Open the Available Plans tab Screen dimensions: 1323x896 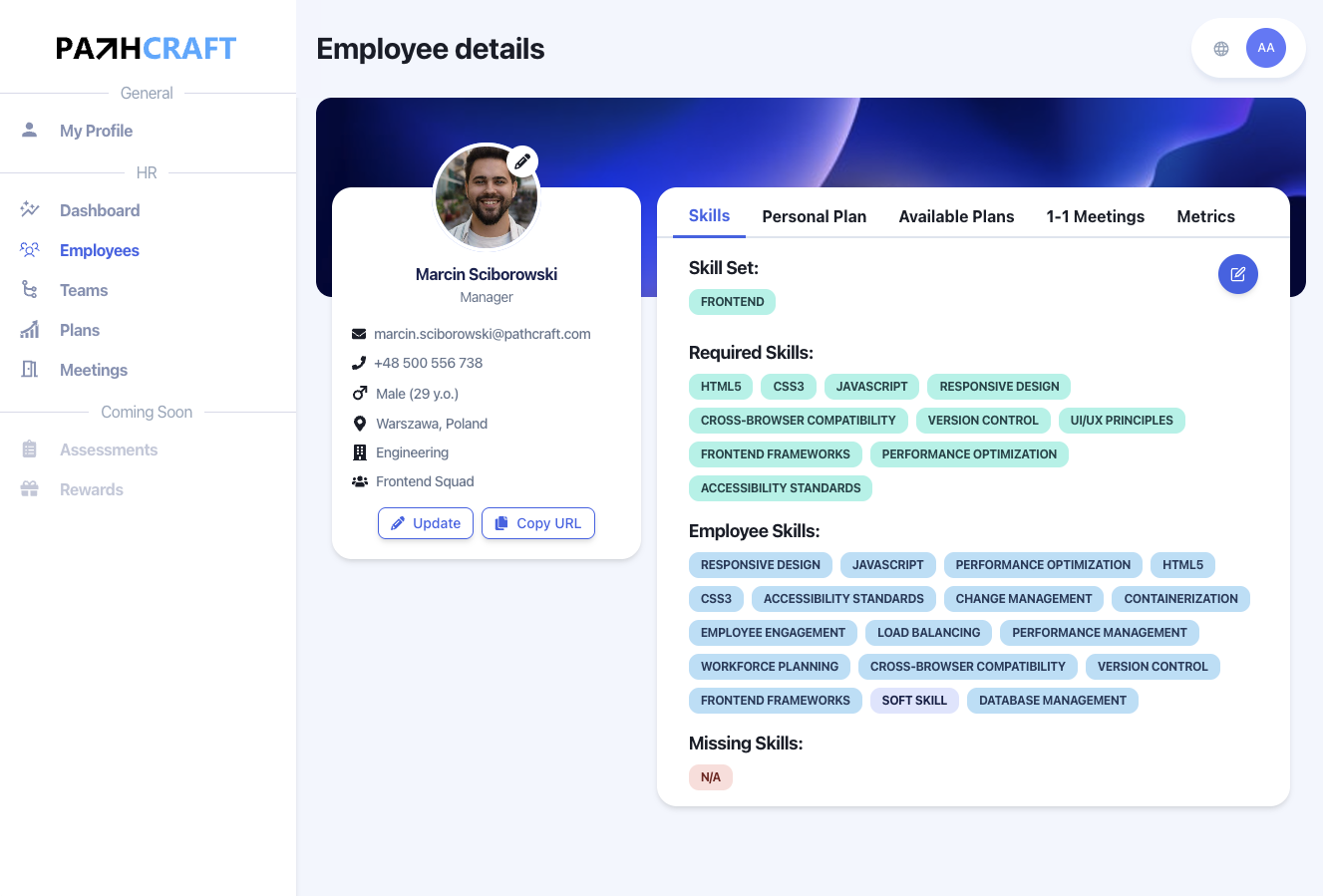[956, 216]
